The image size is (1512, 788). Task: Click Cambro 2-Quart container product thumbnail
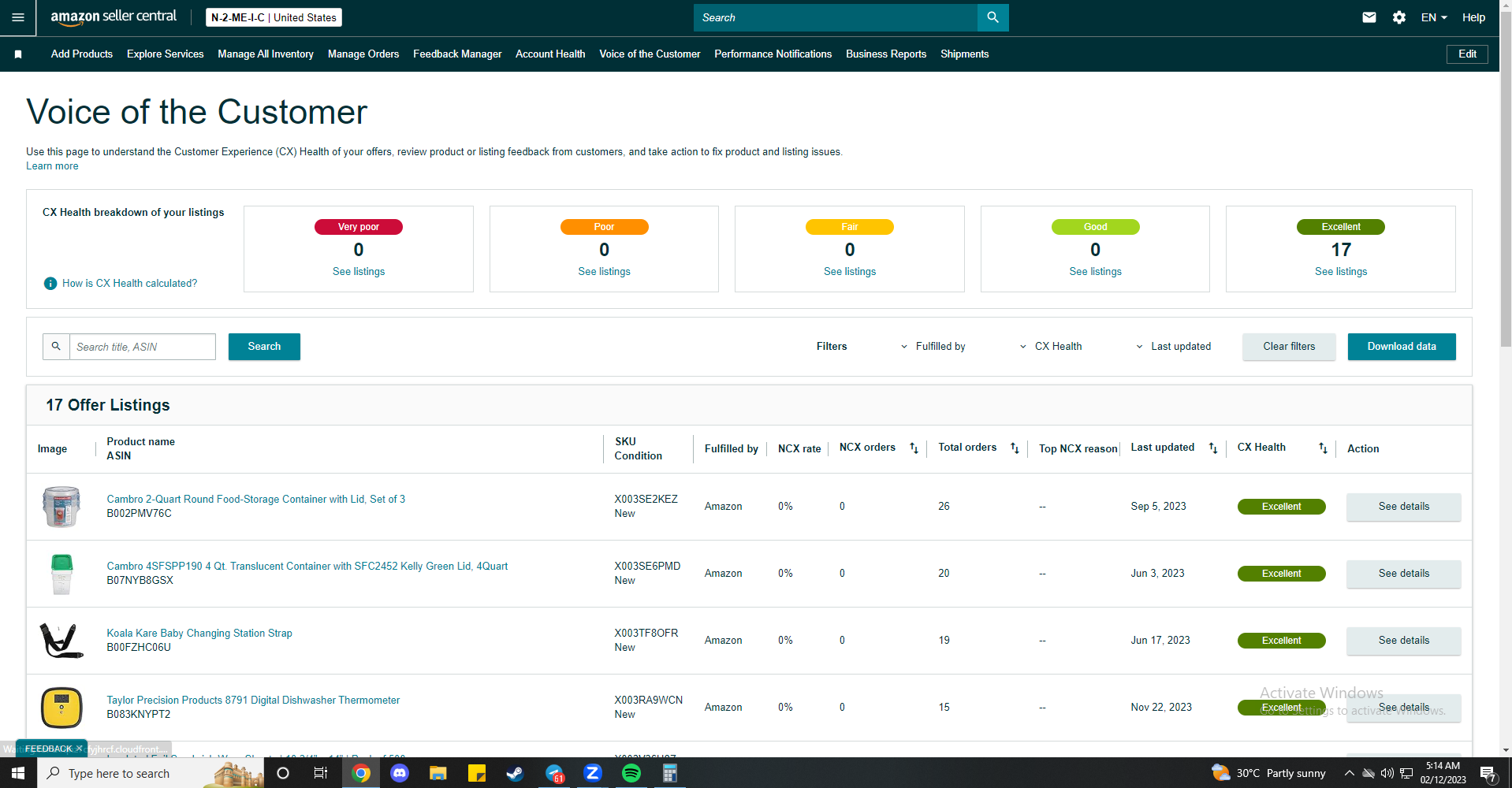click(61, 507)
